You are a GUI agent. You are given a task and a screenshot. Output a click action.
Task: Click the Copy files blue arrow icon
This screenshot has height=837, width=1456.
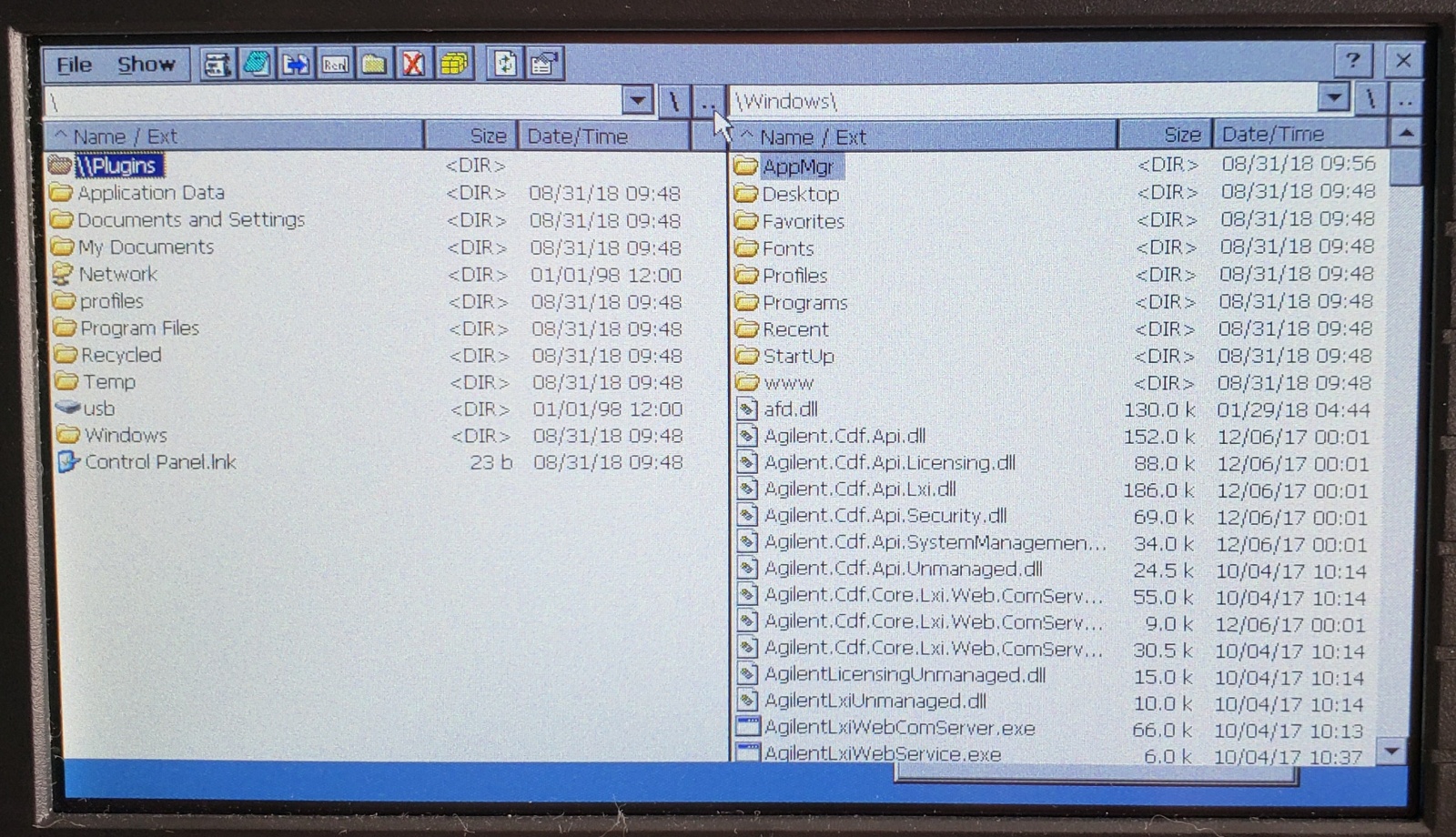click(x=296, y=62)
